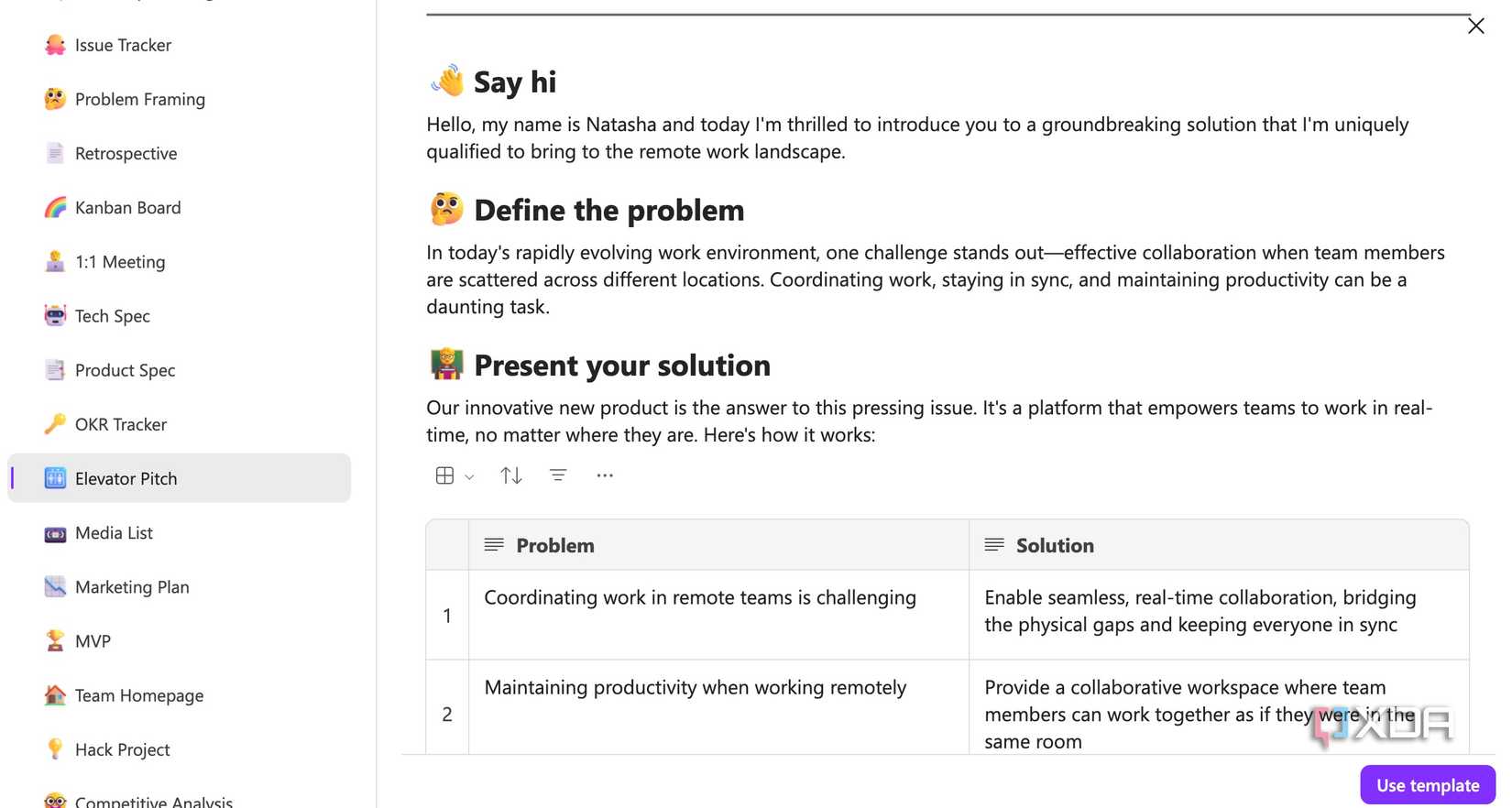Expand the table view type dropdown chevron
The width and height of the screenshot is (1512, 808).
469,477
